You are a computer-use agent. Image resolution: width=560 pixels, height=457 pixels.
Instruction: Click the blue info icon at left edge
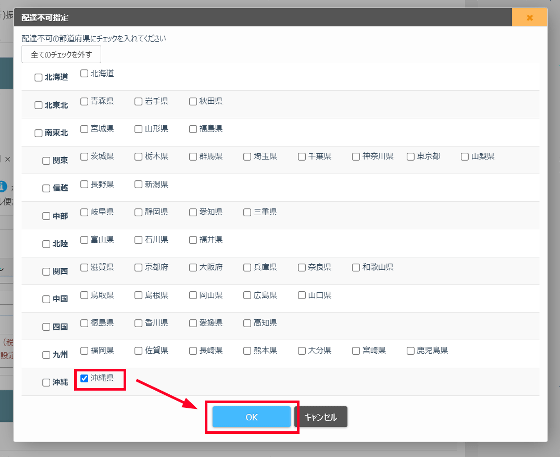(x=3, y=186)
